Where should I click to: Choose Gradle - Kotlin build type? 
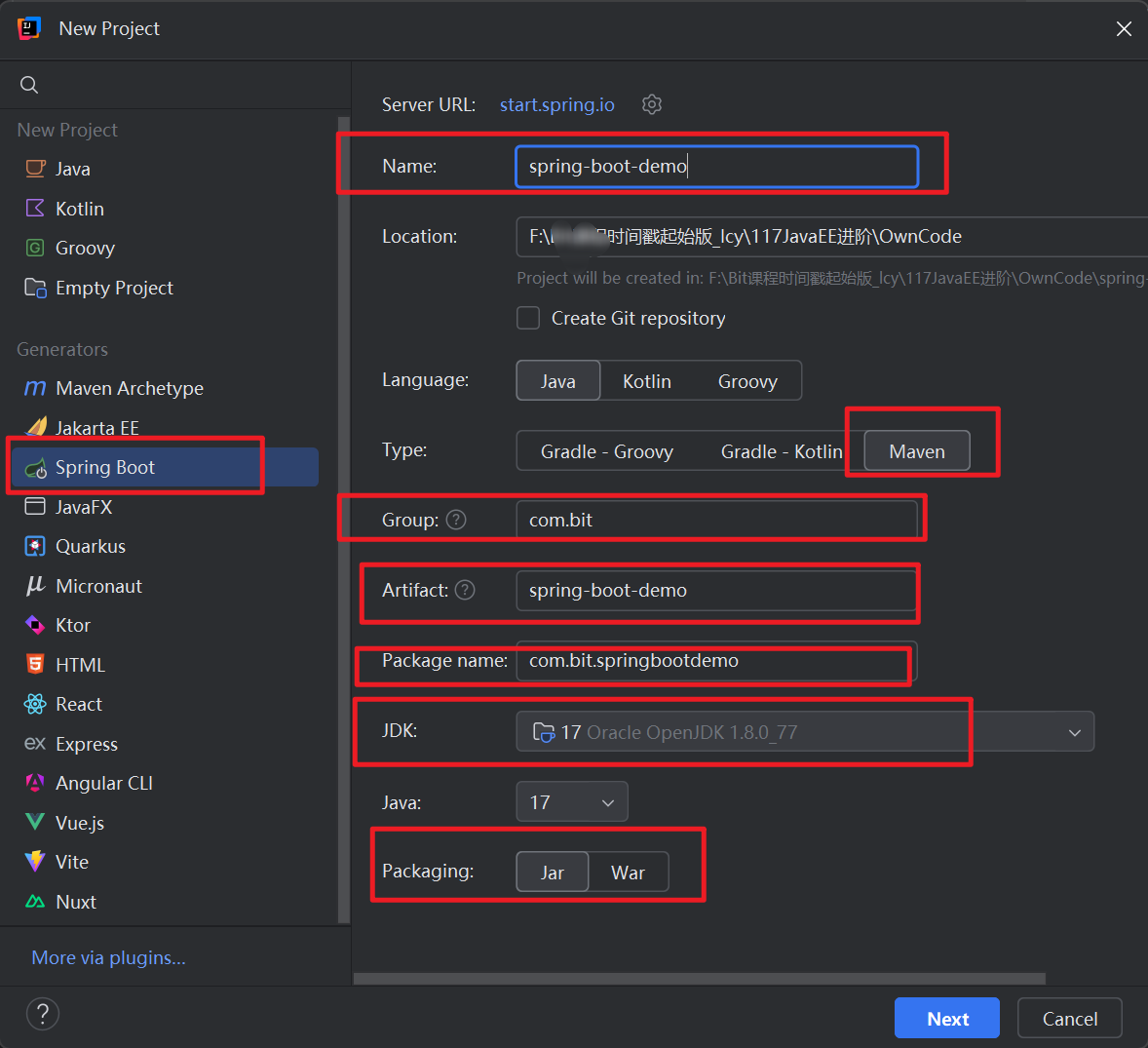tap(782, 451)
